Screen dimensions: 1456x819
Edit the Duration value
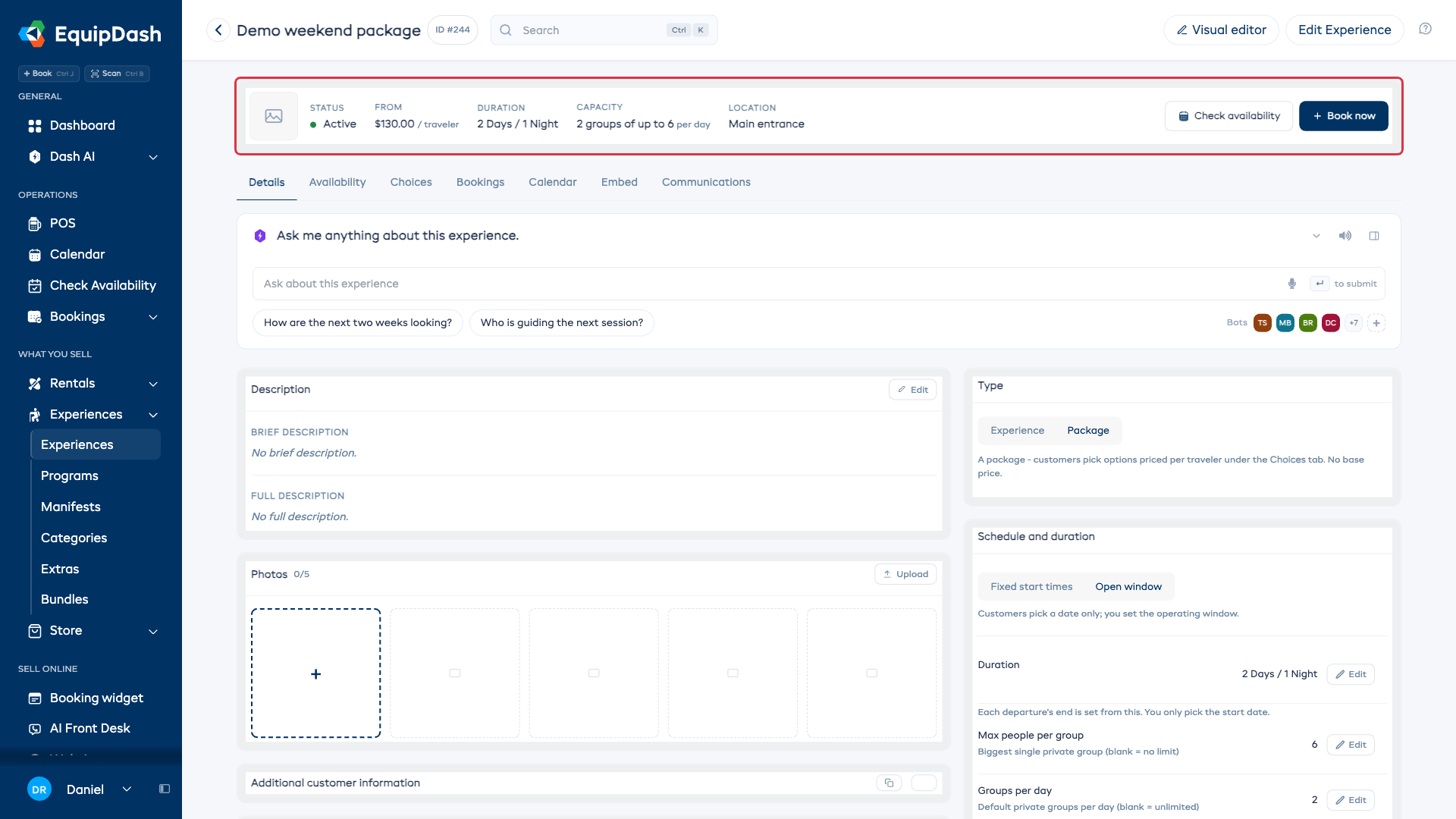(x=1351, y=674)
